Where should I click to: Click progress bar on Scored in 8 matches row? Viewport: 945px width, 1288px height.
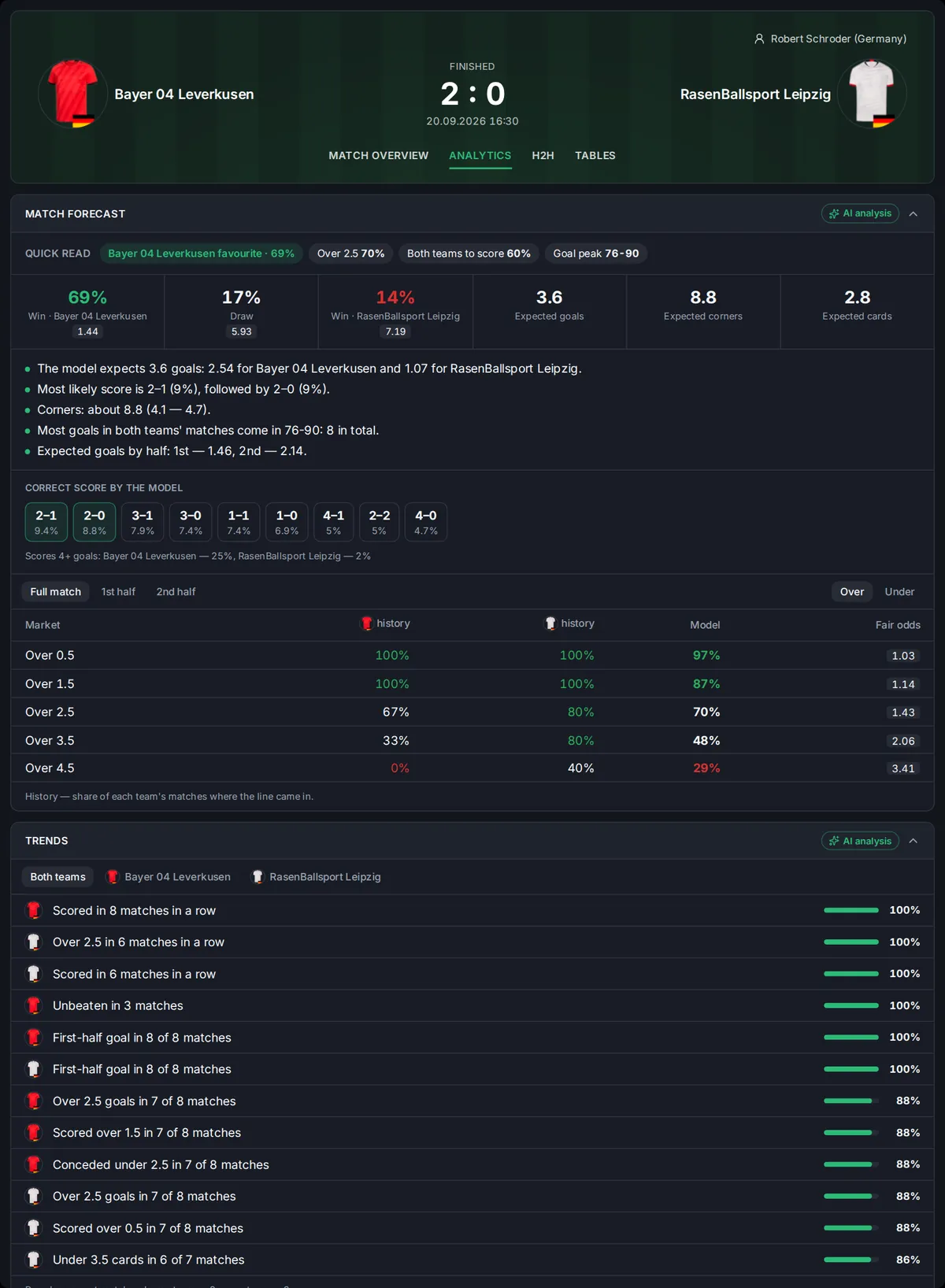coord(851,910)
